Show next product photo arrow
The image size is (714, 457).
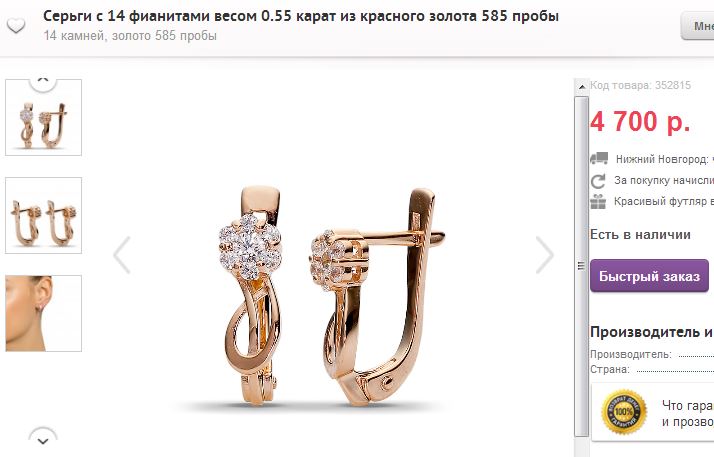(545, 255)
